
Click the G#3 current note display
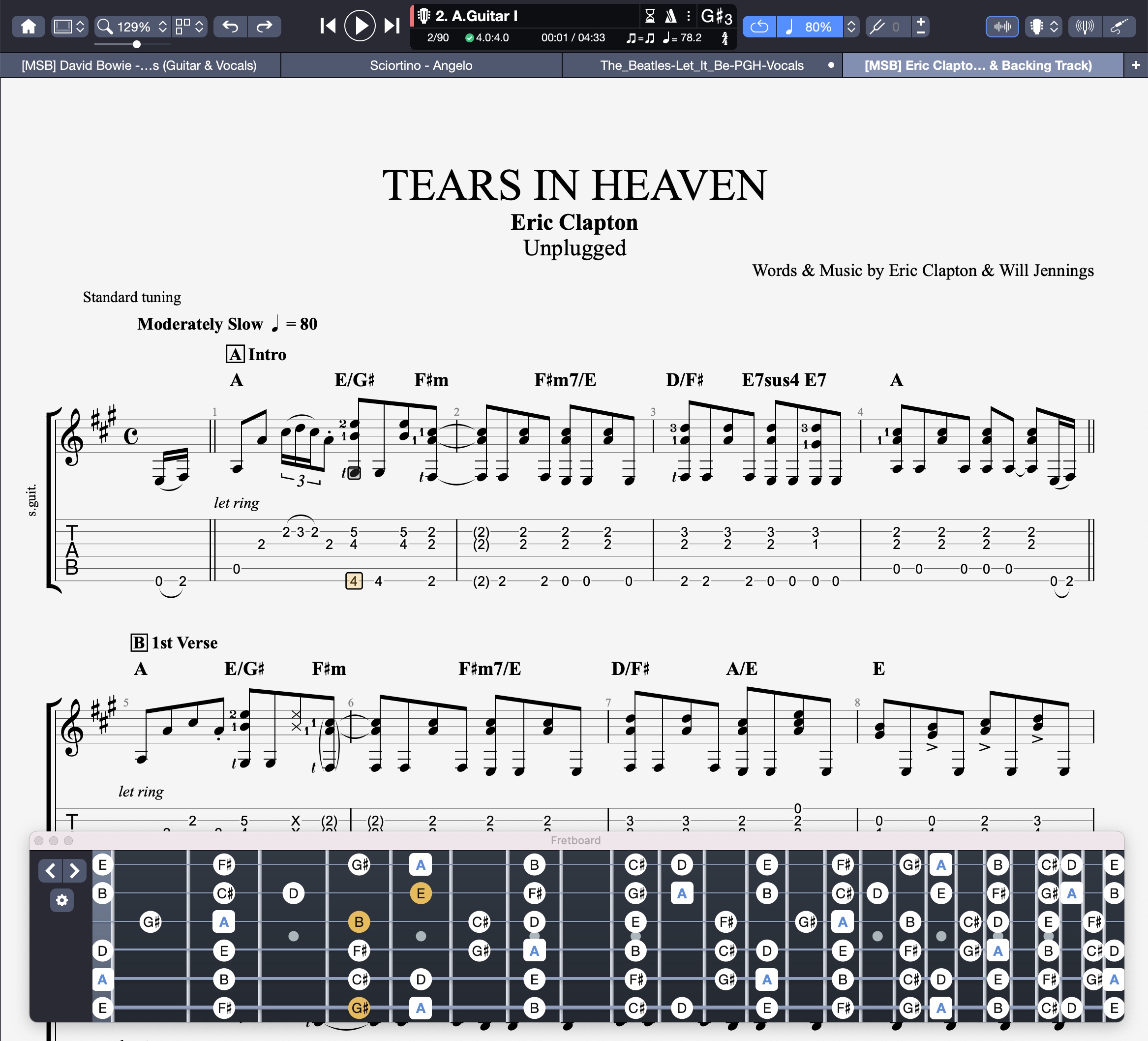716,17
